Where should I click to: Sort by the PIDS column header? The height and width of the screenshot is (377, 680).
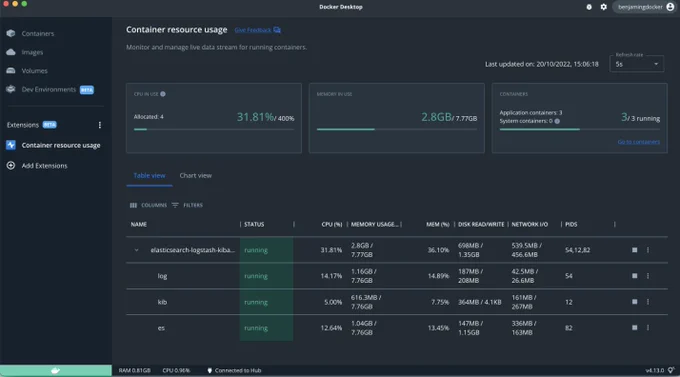click(x=571, y=224)
